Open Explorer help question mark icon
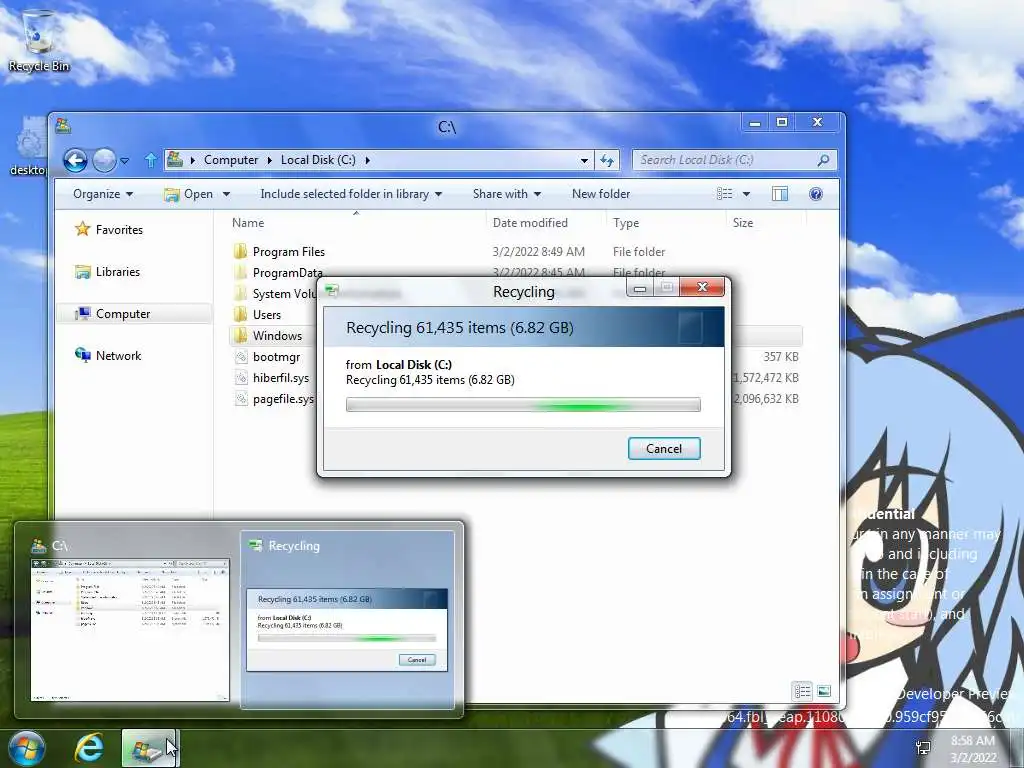This screenshot has height=768, width=1024. (816, 194)
